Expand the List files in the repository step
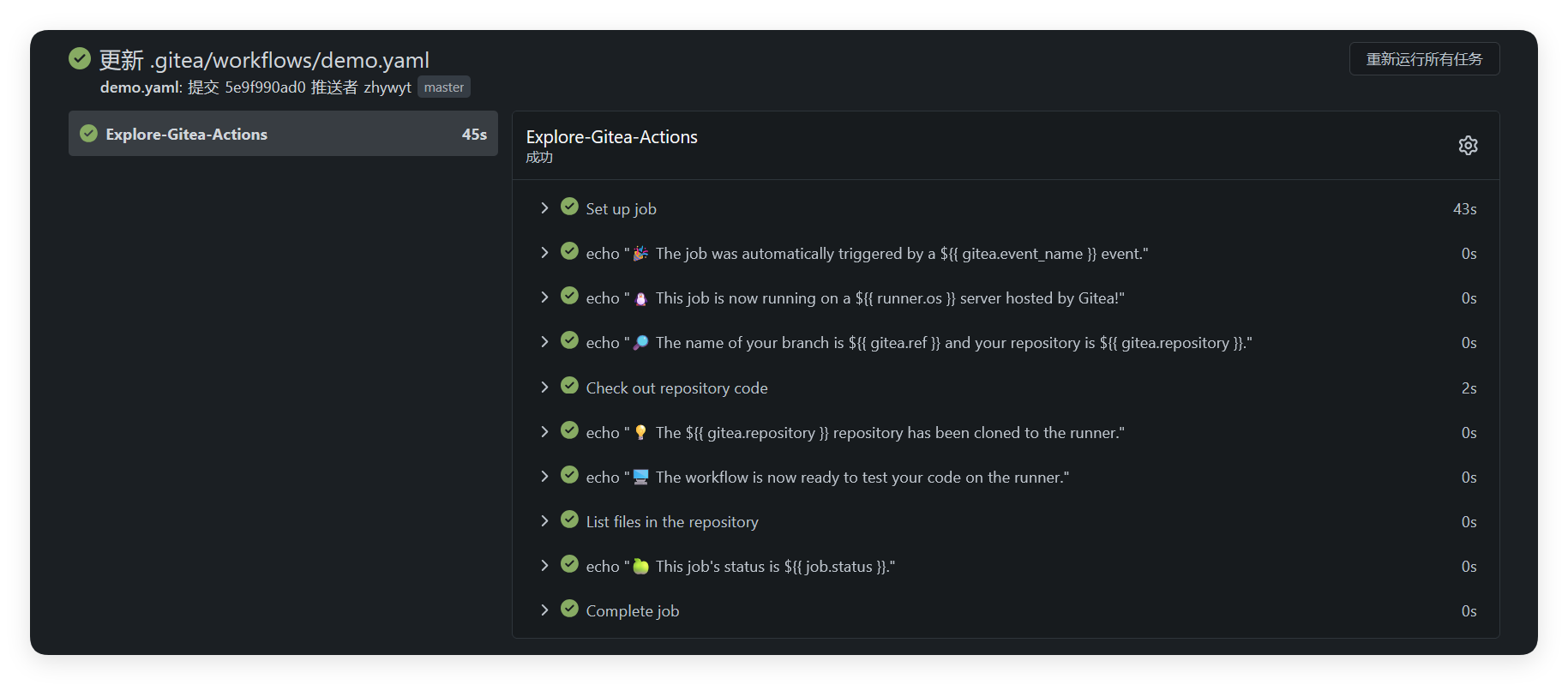Screen dimensions: 1568x685 pyautogui.click(x=544, y=521)
